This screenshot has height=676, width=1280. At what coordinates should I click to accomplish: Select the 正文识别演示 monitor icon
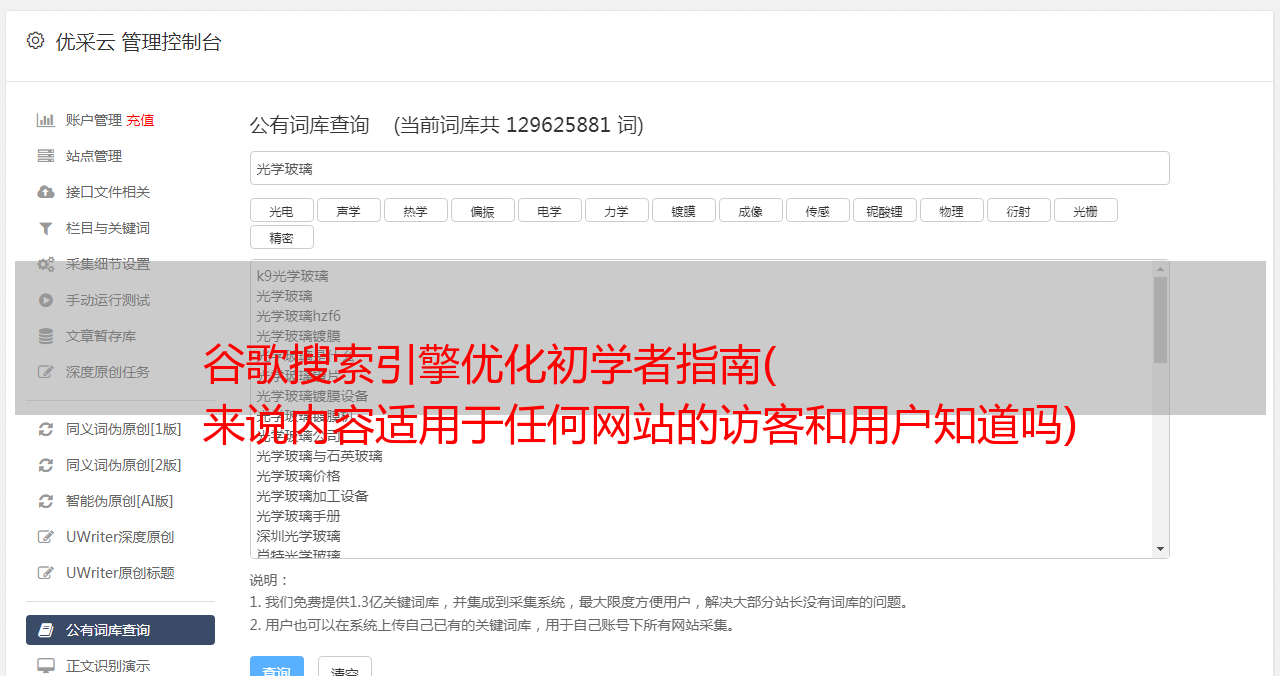pyautogui.click(x=46, y=665)
